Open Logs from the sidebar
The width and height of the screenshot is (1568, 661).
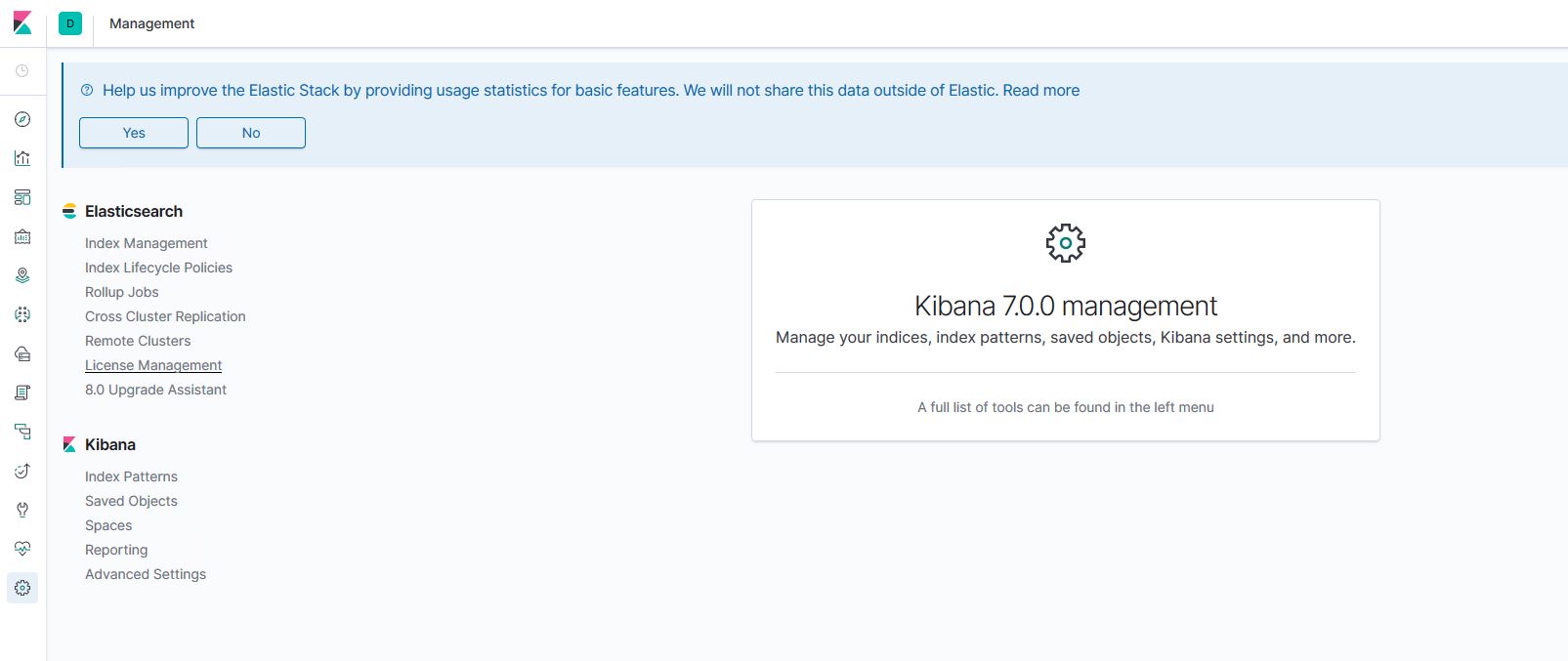[22, 392]
